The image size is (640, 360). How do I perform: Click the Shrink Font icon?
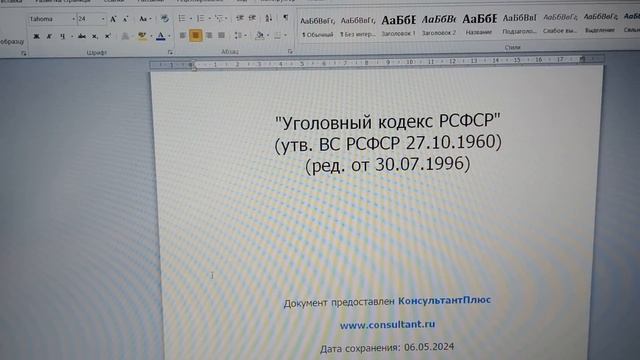(x=125, y=19)
